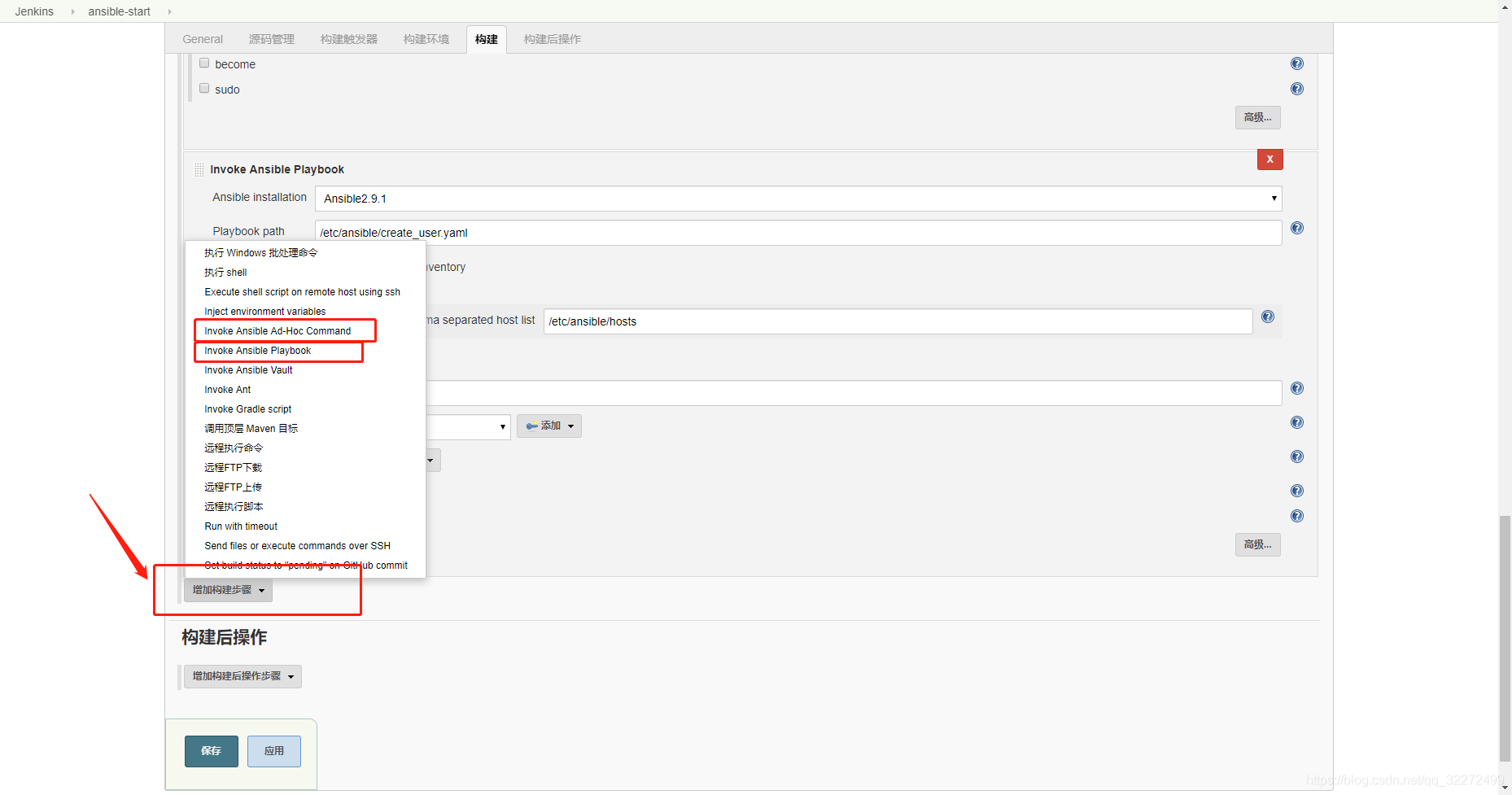Image resolution: width=1512 pixels, height=795 pixels.
Task: Click help icon next to Playbook path field
Action: (1296, 228)
